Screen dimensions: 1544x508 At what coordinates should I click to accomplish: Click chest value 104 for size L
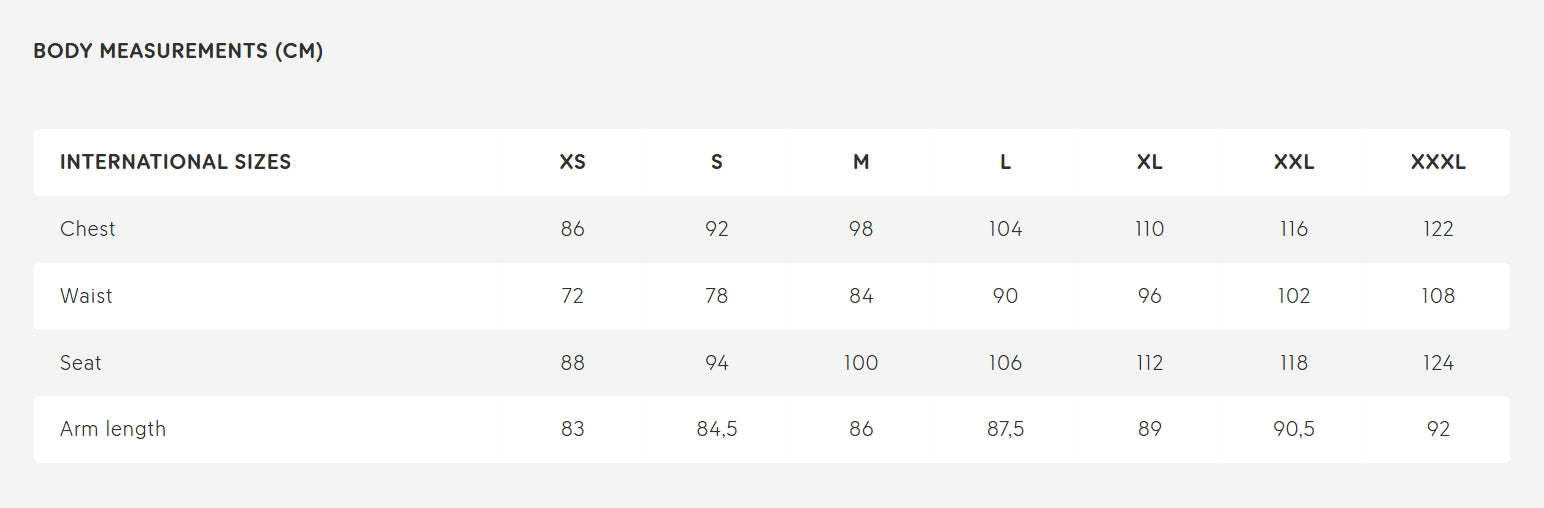pos(1005,229)
